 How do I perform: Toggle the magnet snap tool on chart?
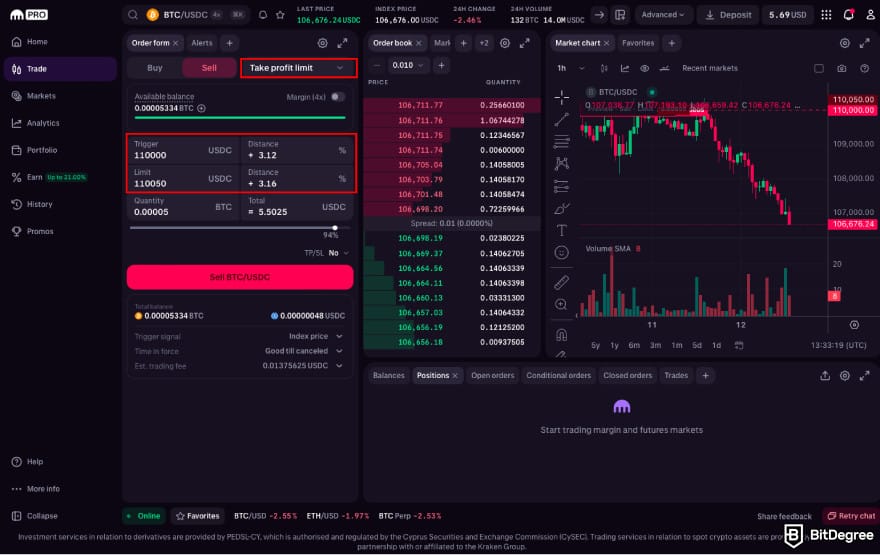[x=561, y=335]
